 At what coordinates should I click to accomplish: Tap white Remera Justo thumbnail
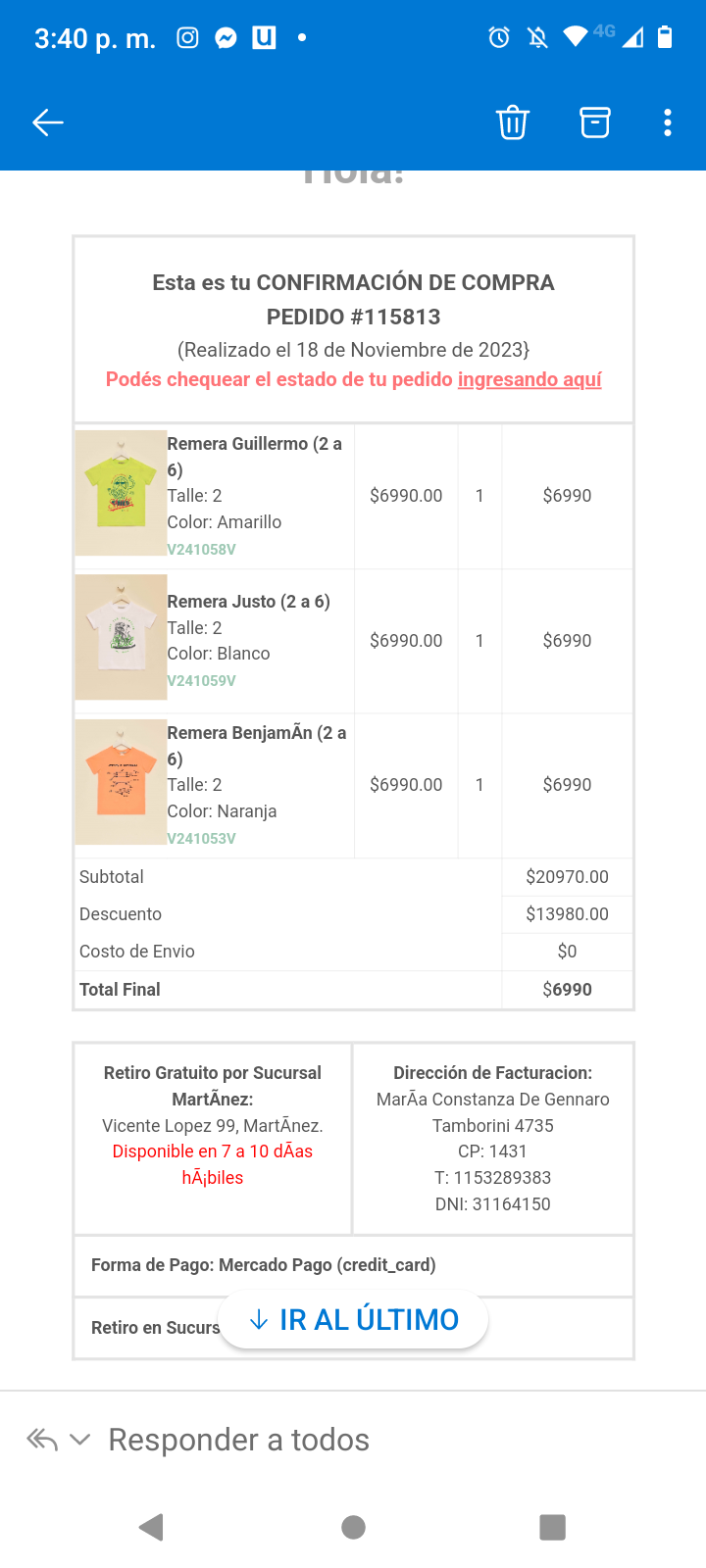(x=121, y=637)
